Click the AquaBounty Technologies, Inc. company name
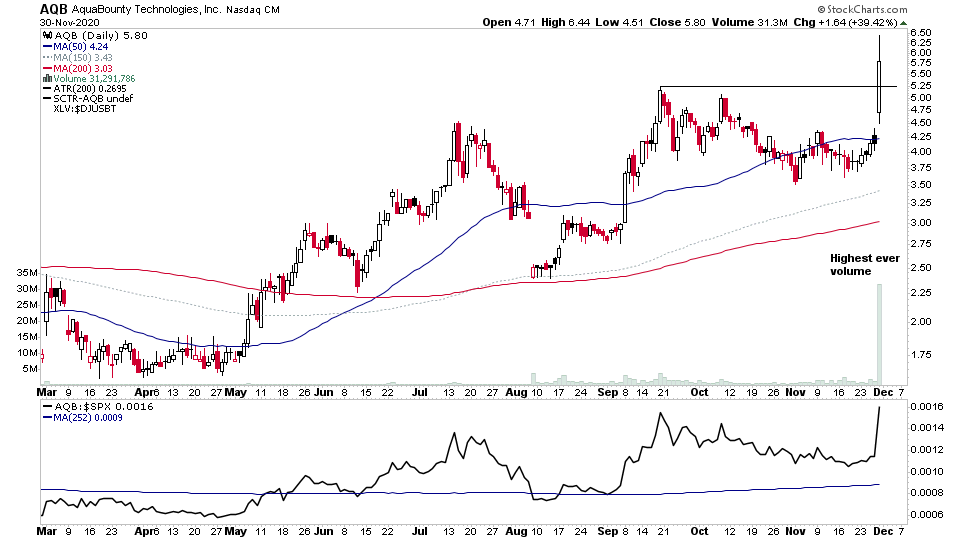960x540 pixels. tap(146, 10)
